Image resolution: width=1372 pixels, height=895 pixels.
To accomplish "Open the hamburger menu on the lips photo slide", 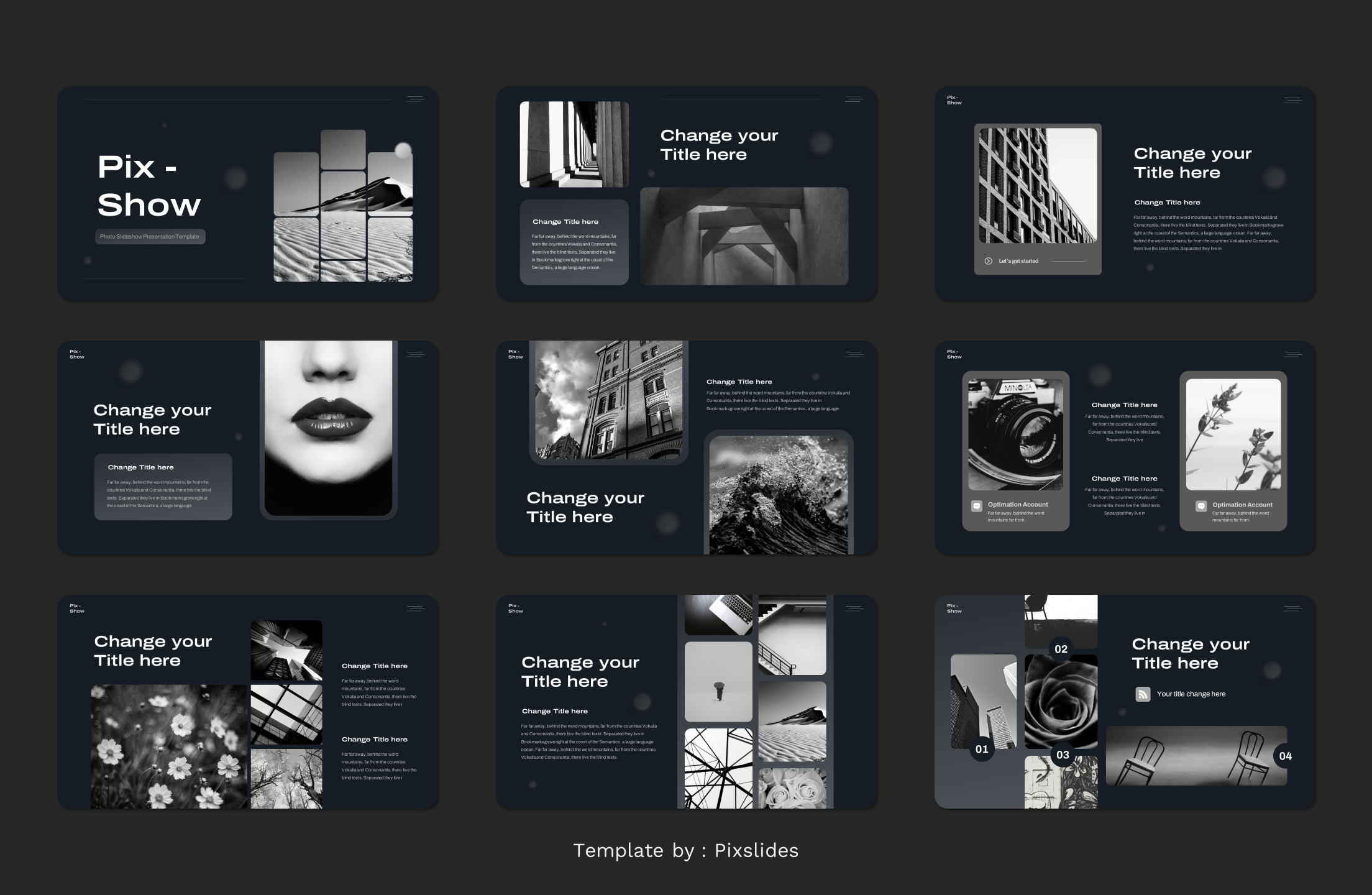I will point(414,354).
